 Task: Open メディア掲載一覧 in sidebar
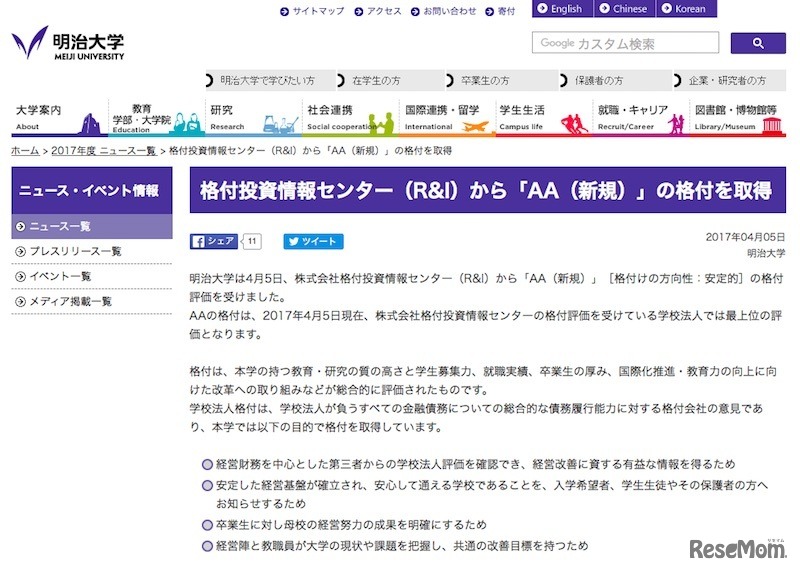click(x=71, y=301)
